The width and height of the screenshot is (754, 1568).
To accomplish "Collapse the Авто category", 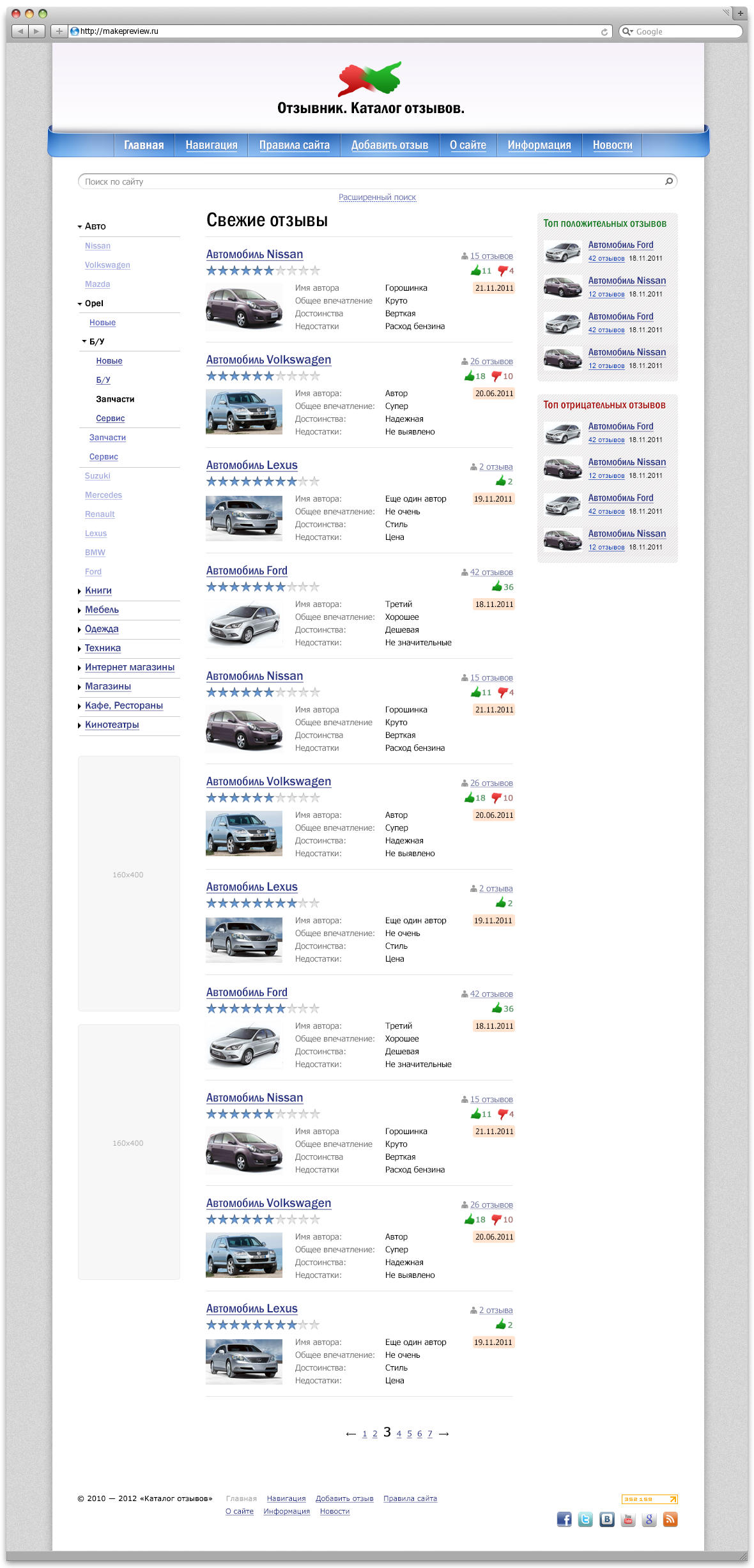I will 80,227.
